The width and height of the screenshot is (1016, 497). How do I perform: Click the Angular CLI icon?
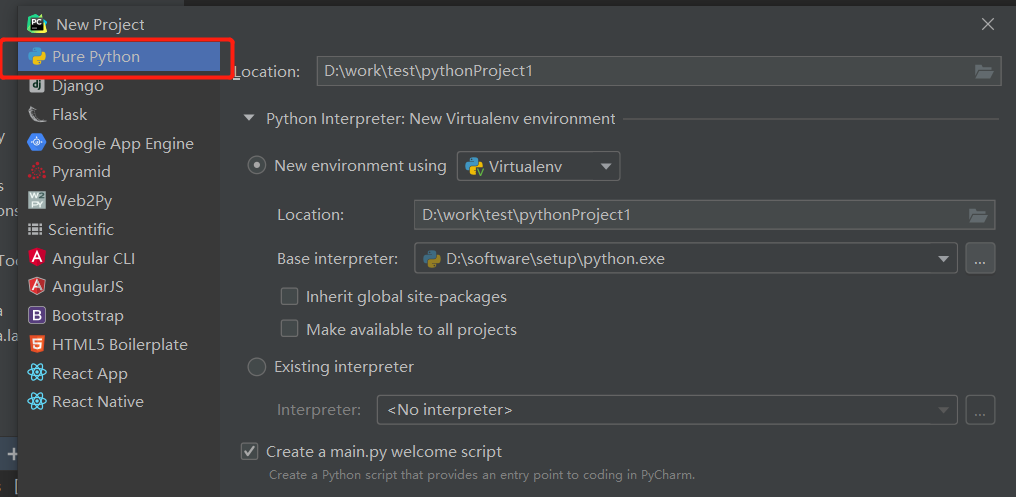37,258
